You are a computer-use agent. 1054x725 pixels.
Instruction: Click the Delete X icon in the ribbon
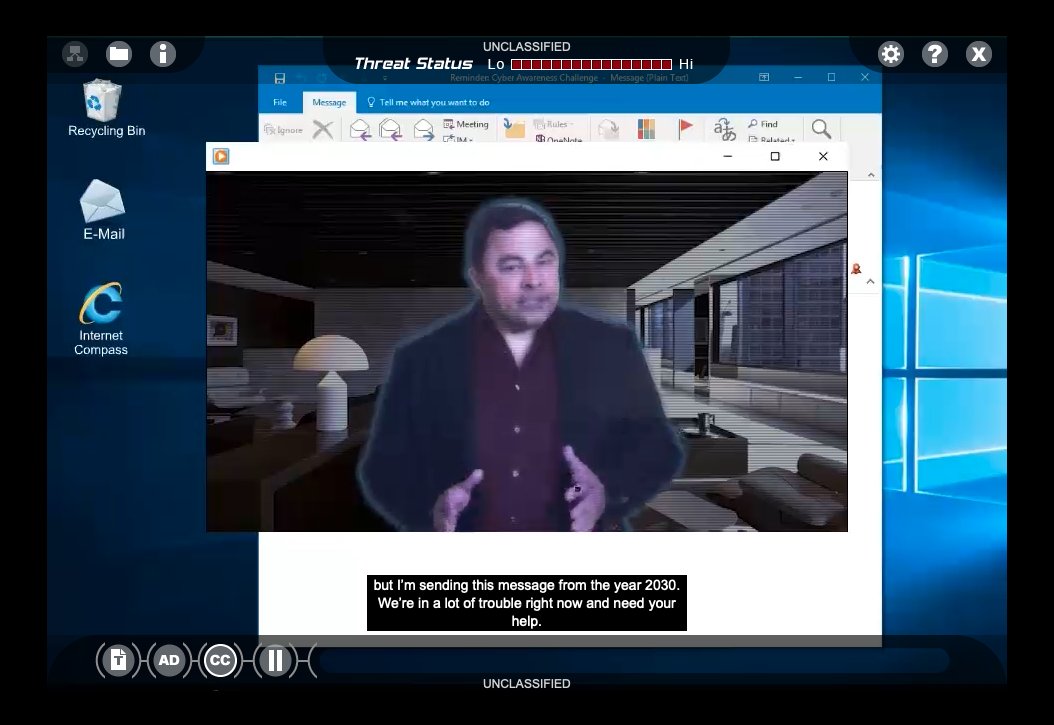click(322, 128)
